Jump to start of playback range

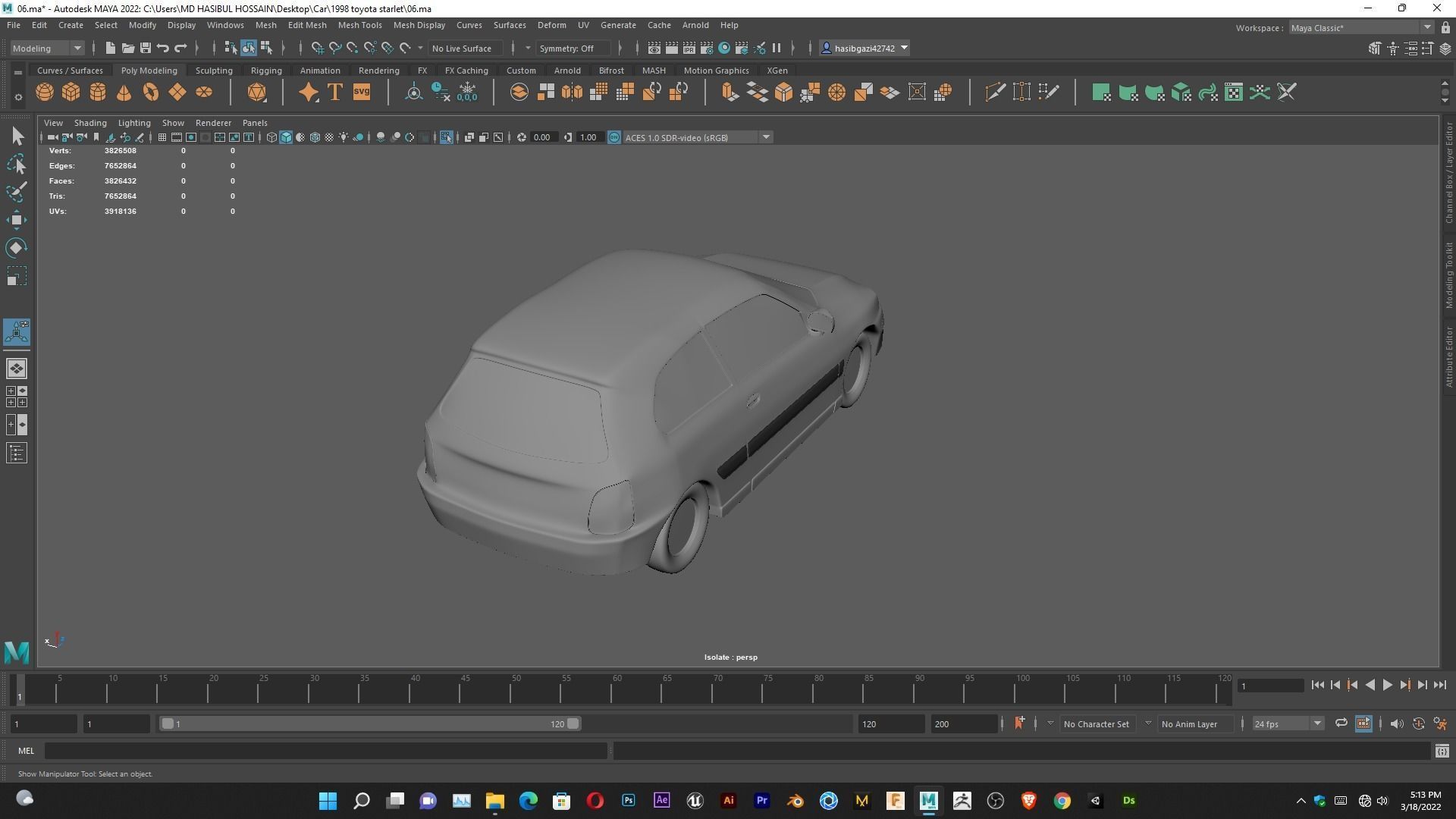coord(1318,685)
